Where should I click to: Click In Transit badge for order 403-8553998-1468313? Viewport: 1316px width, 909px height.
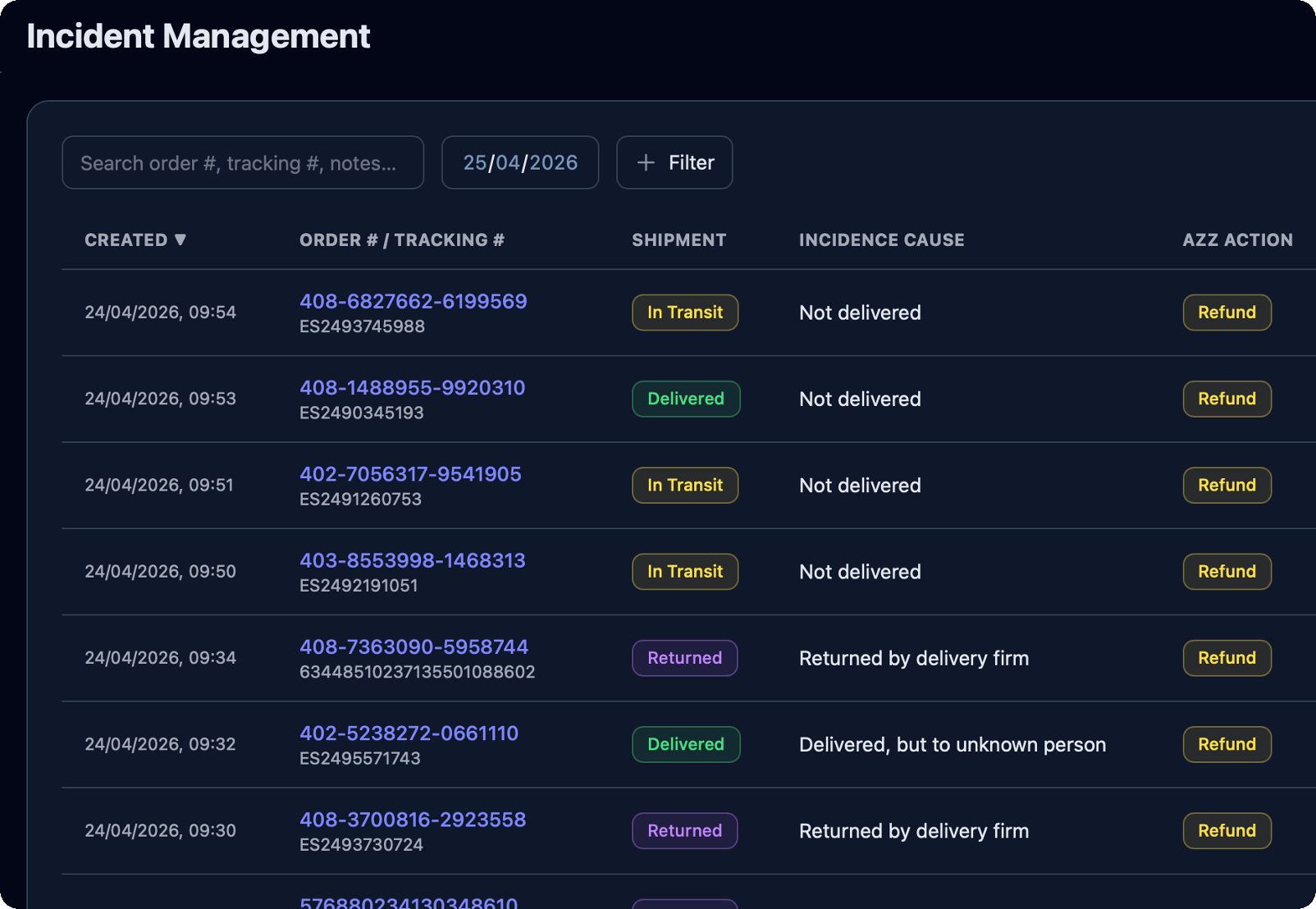(x=685, y=572)
